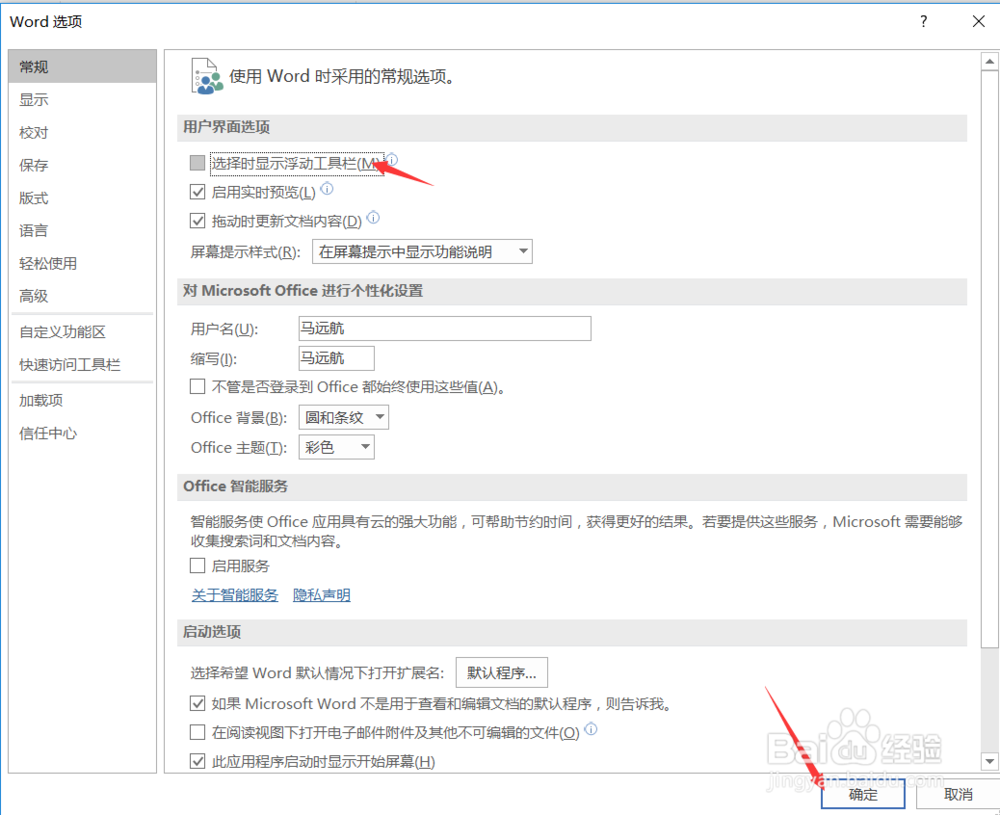The width and height of the screenshot is (1000, 815).
Task: Open the 关于智能服务 link
Action: (x=235, y=595)
